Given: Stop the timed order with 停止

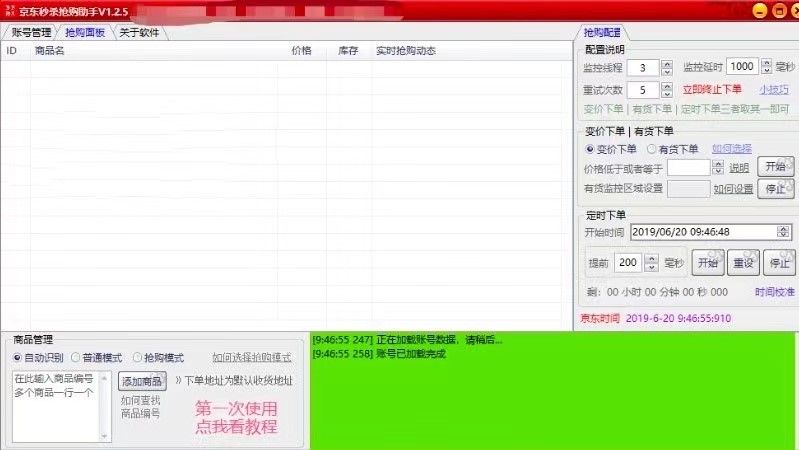Looking at the screenshot, I should click(x=779, y=262).
